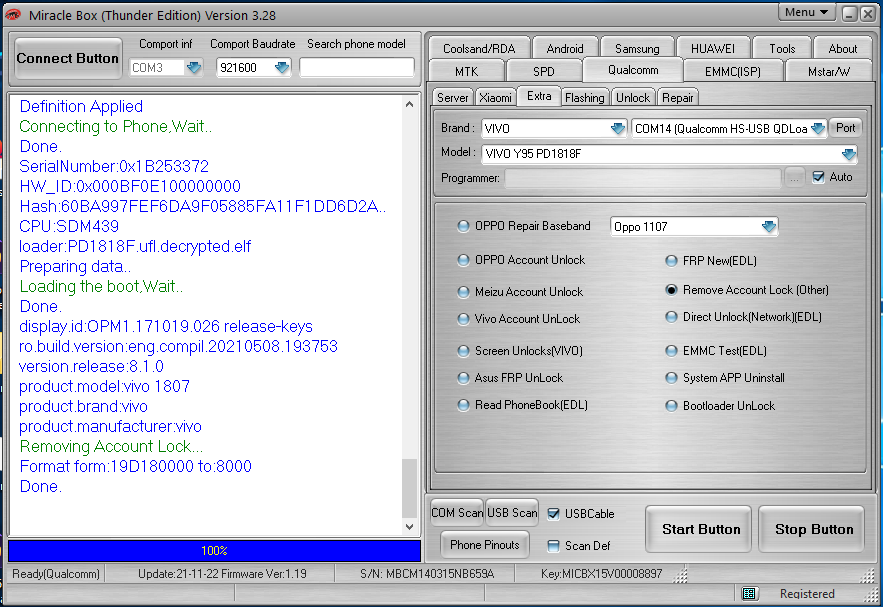
Task: Open the Comport Baudrate 921600 dropdown
Action: [282, 68]
